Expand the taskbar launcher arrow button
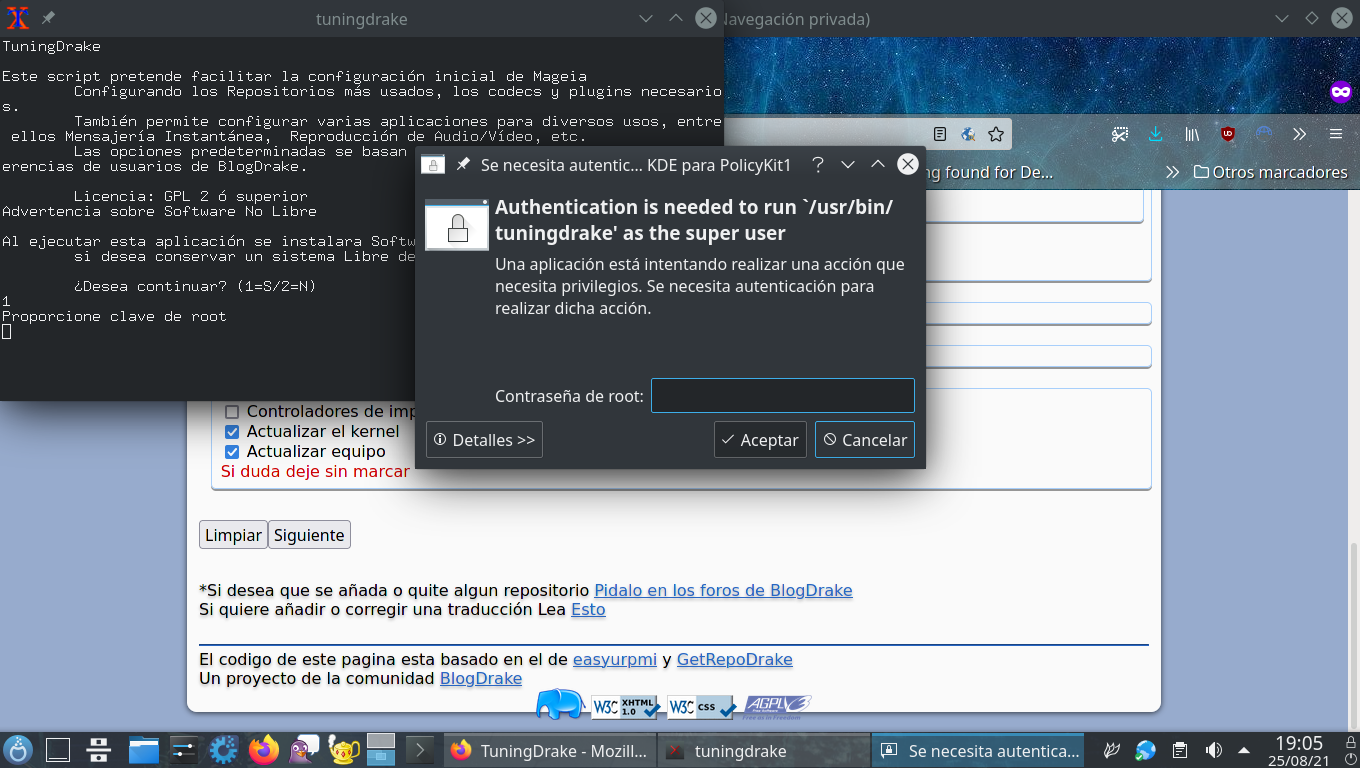Screen dimensions: 1360x768 pos(420,750)
